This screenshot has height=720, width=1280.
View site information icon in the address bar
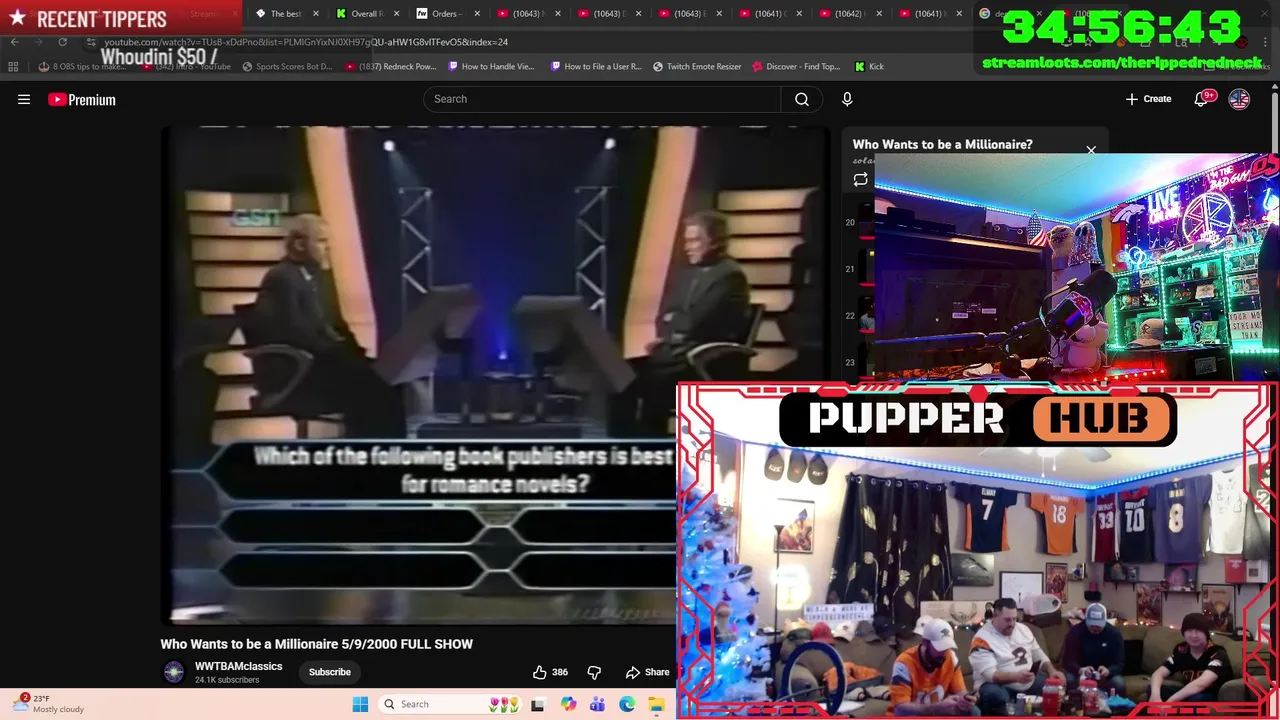91,42
